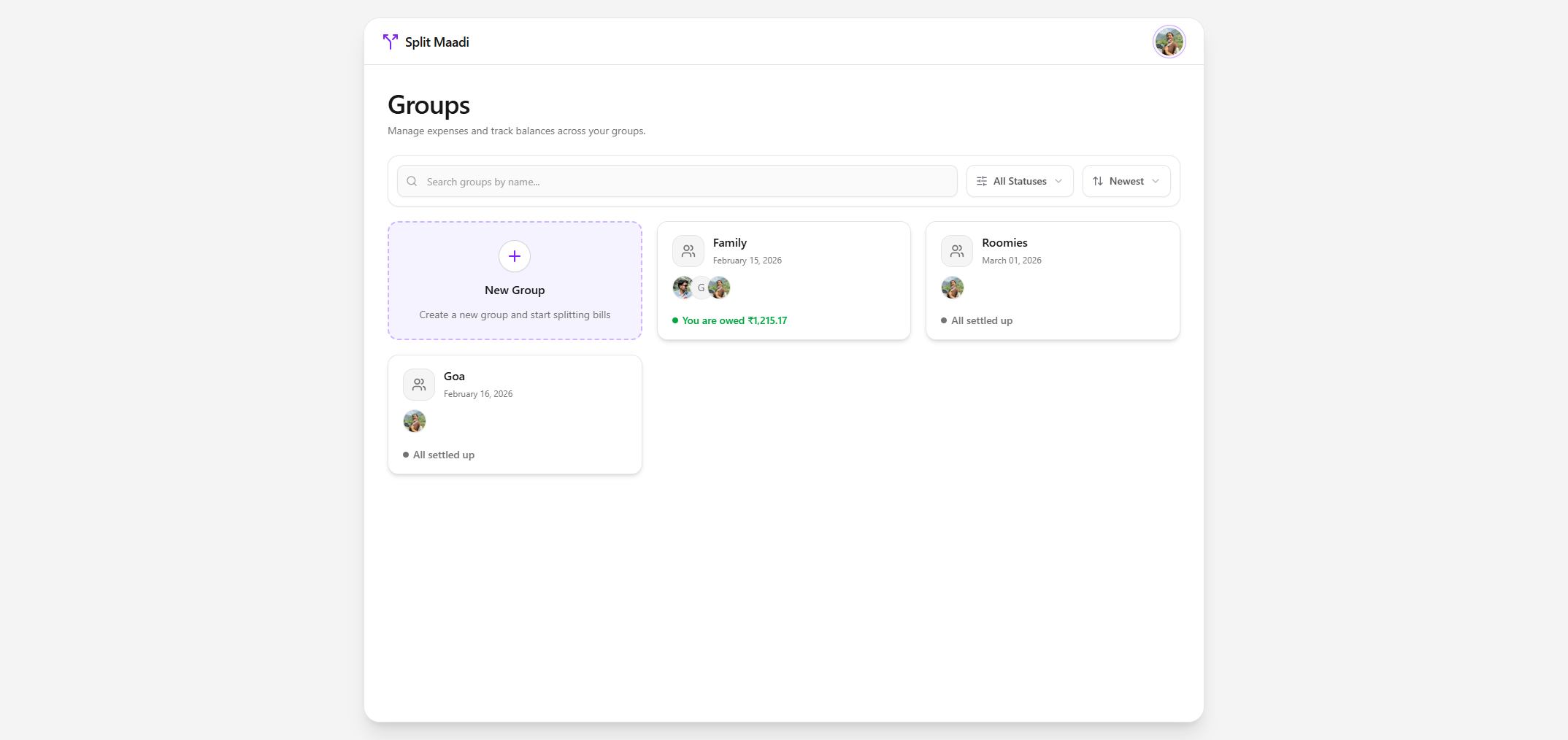Click the first member avatar in Family

click(x=683, y=288)
